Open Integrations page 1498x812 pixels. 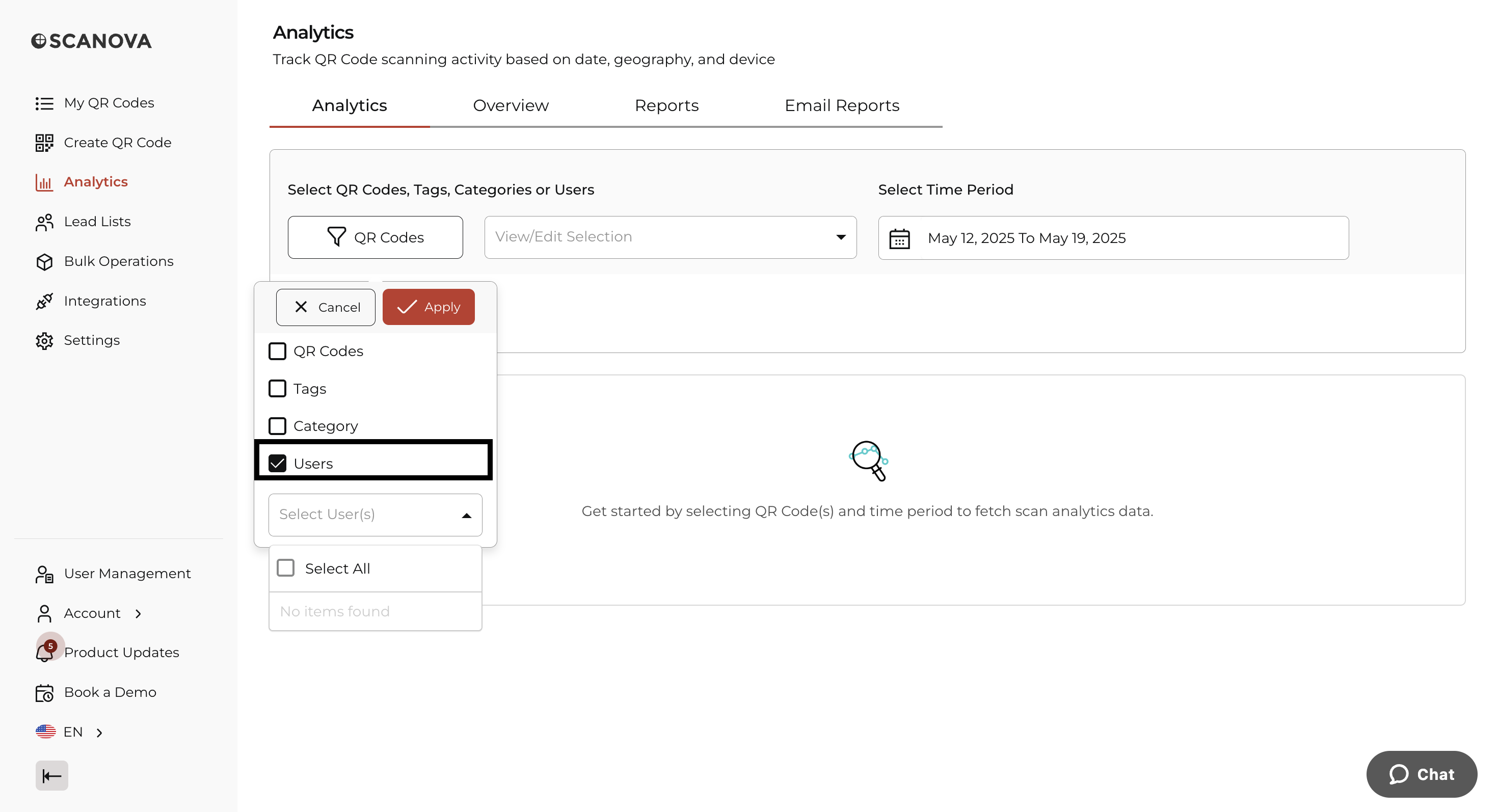(104, 301)
